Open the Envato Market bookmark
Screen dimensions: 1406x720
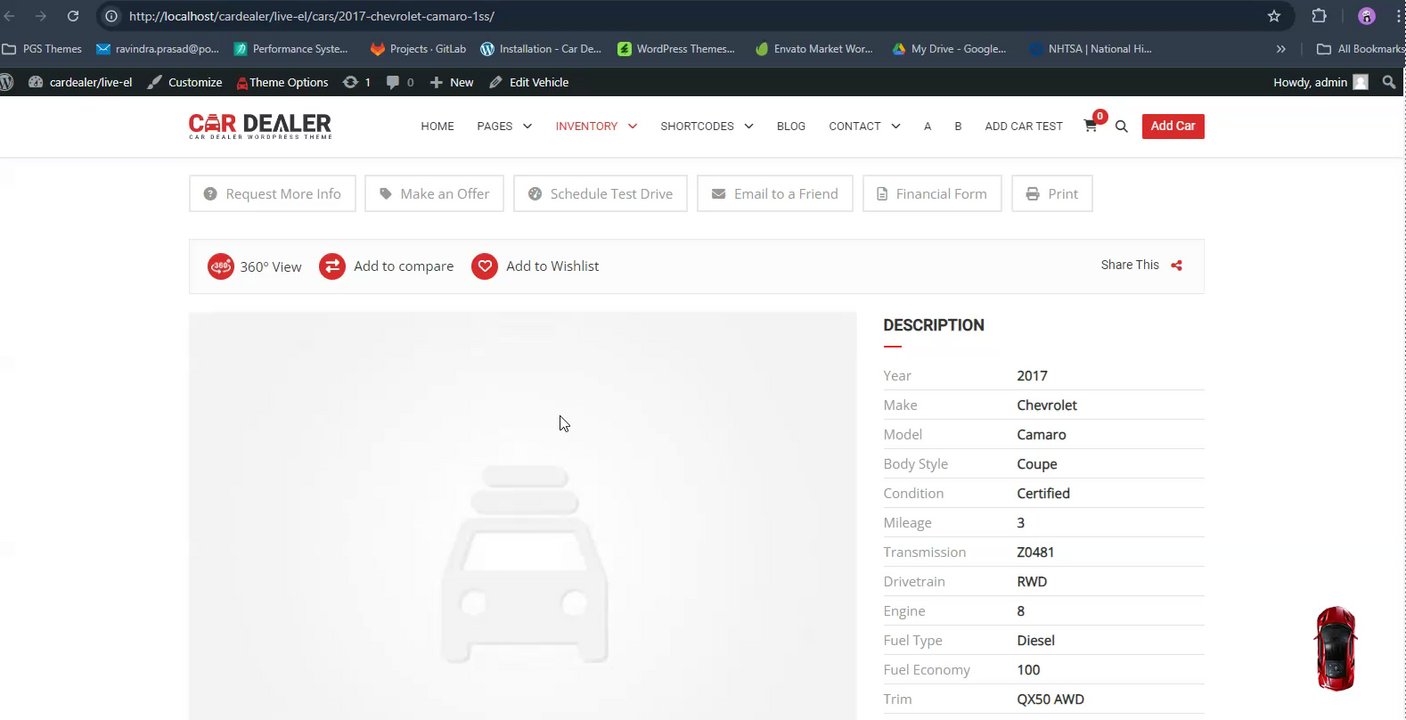click(814, 48)
